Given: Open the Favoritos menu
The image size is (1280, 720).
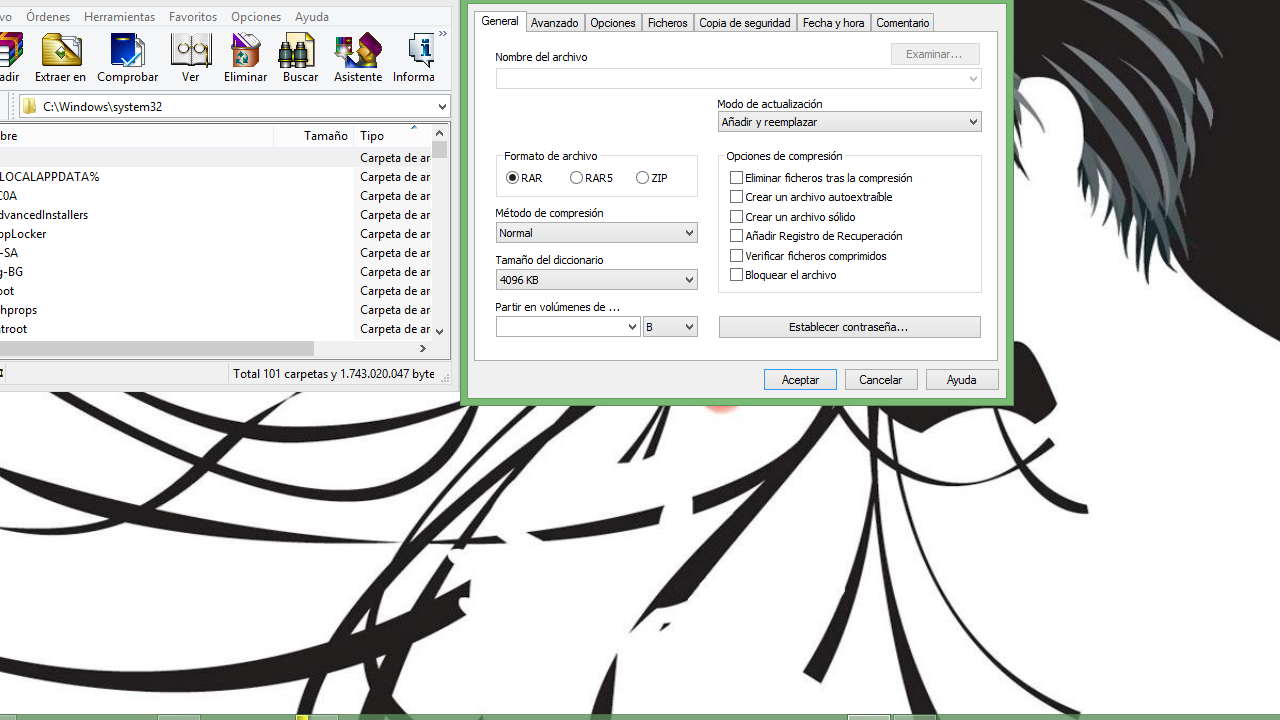Looking at the screenshot, I should tap(193, 17).
